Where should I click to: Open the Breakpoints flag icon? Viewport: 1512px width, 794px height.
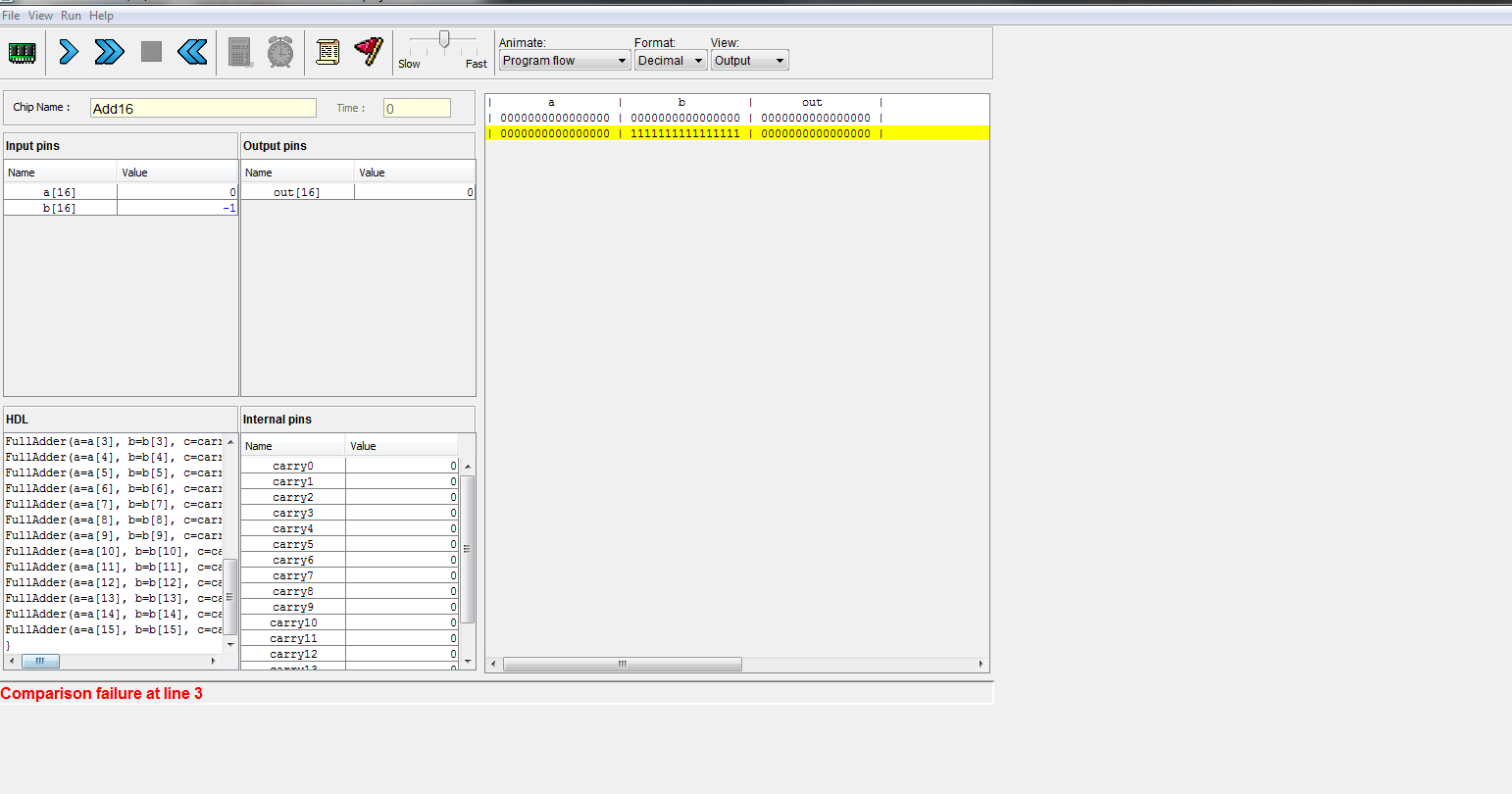pos(369,52)
